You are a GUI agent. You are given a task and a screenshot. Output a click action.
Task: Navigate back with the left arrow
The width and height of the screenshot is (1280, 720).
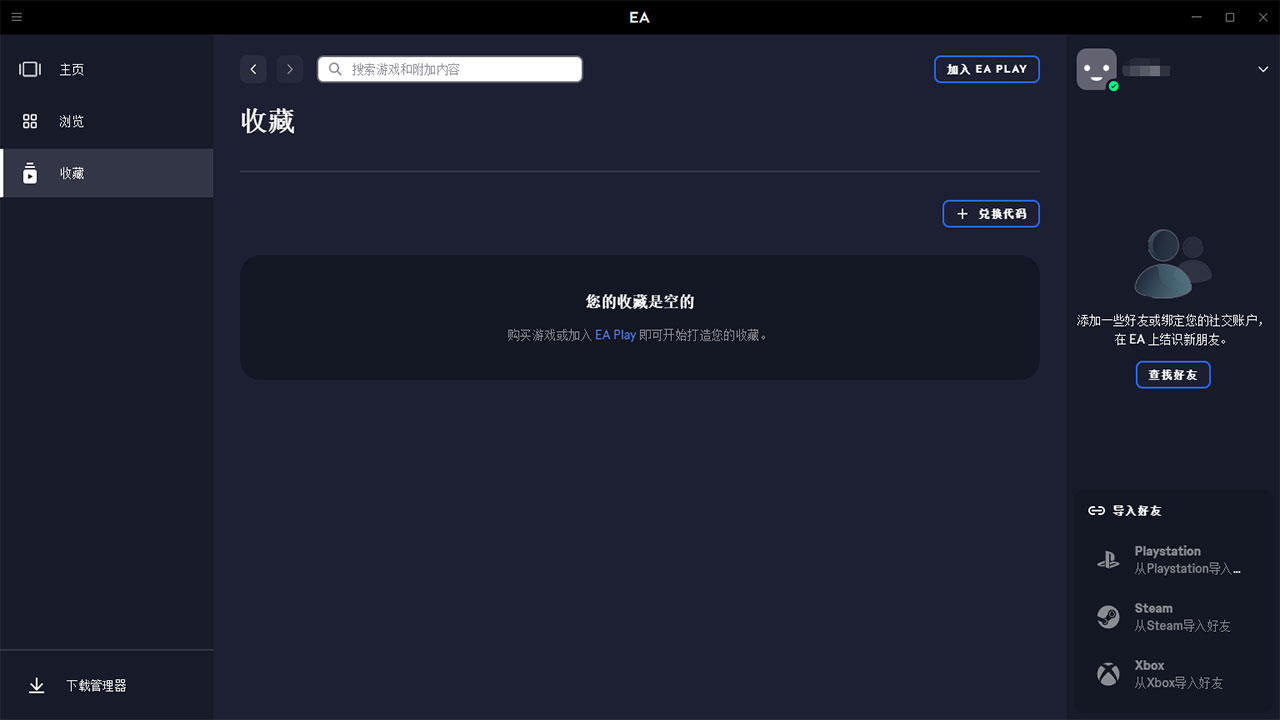[253, 69]
